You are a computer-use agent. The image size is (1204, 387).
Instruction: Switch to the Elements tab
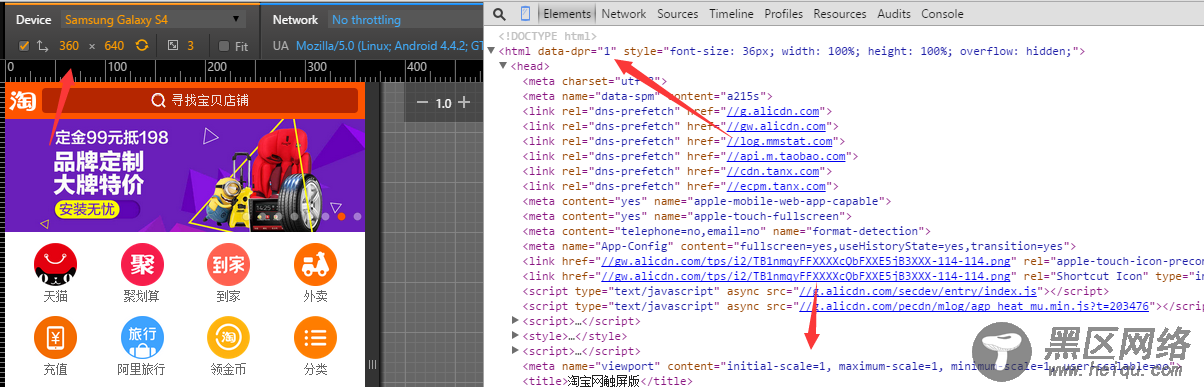point(566,14)
